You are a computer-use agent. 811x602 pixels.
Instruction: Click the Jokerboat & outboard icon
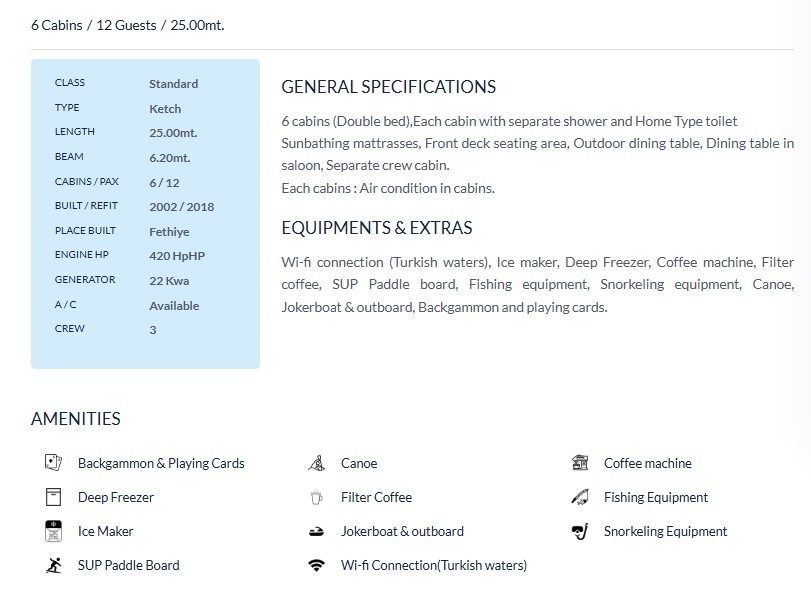click(x=316, y=531)
